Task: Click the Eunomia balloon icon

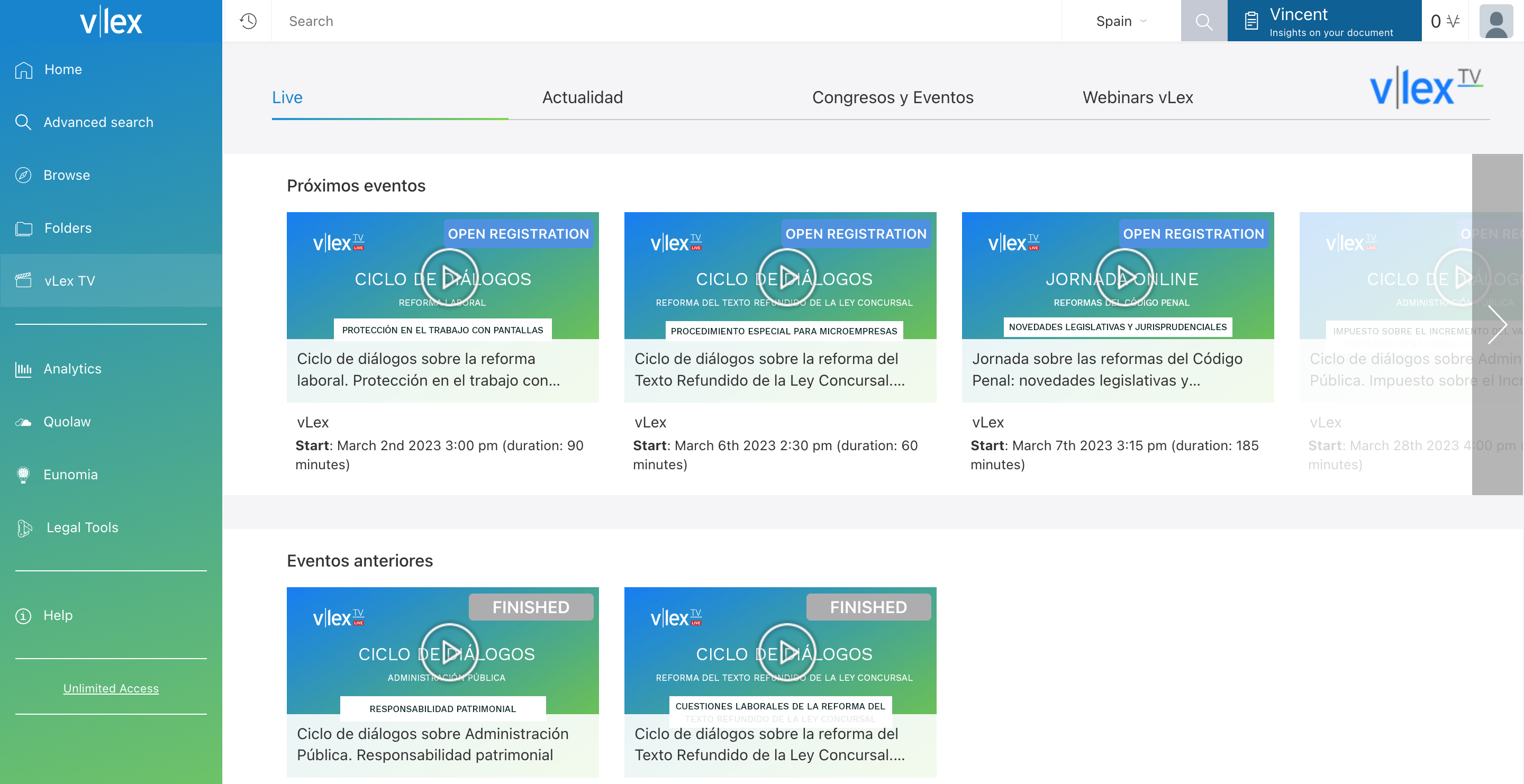Action: pos(23,476)
